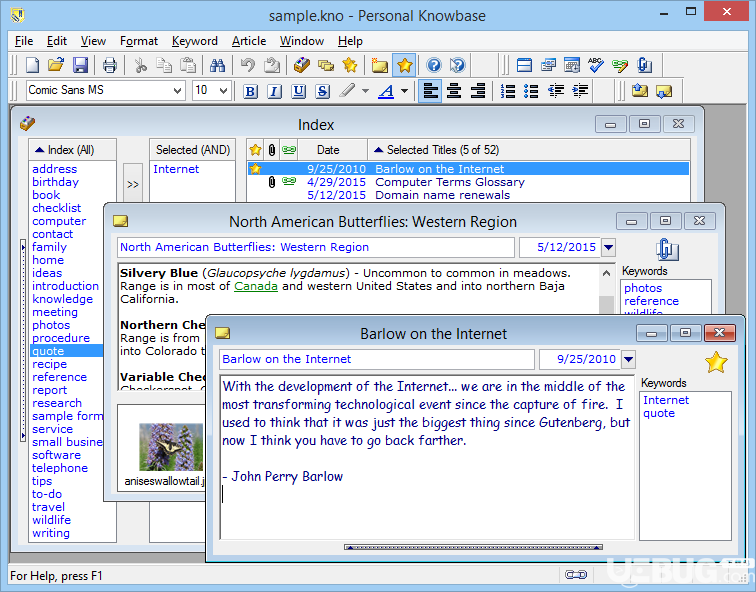Align text left
This screenshot has width=756, height=592.
[x=430, y=91]
